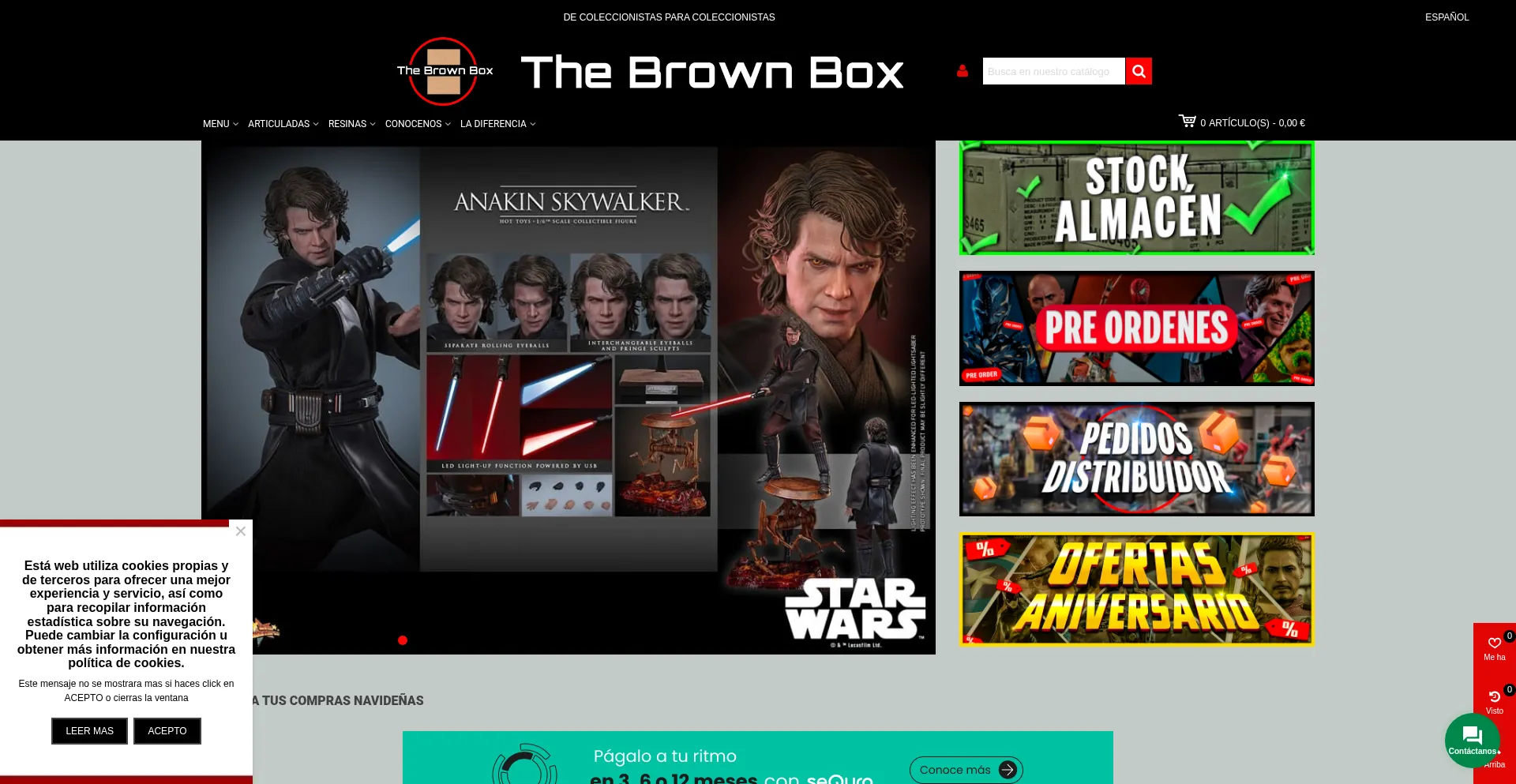
Task: Open the CONOCENOS menu
Action: click(x=418, y=124)
